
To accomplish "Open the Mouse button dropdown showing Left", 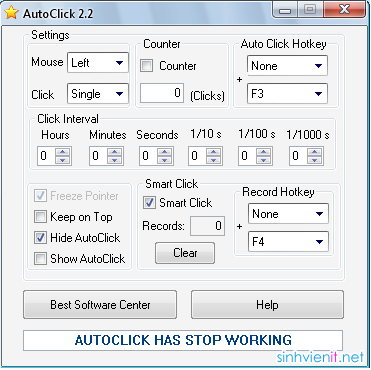I will (x=98, y=62).
